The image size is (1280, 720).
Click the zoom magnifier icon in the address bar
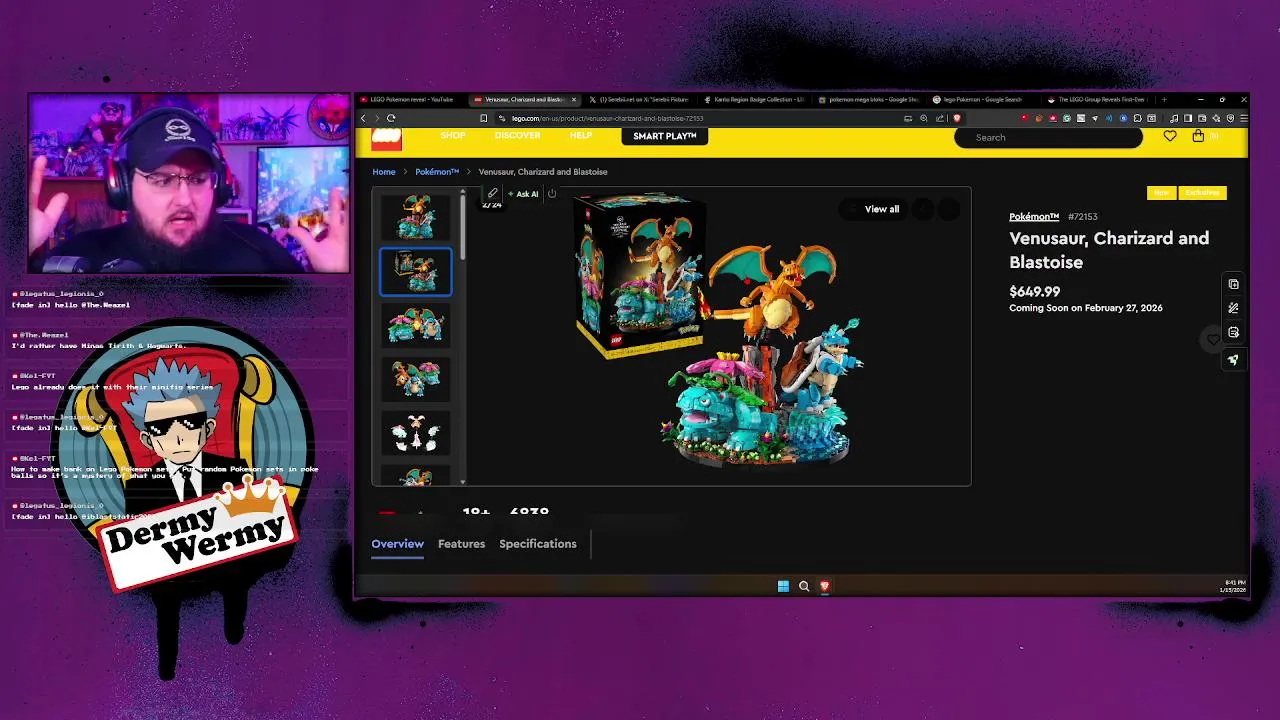[x=924, y=118]
